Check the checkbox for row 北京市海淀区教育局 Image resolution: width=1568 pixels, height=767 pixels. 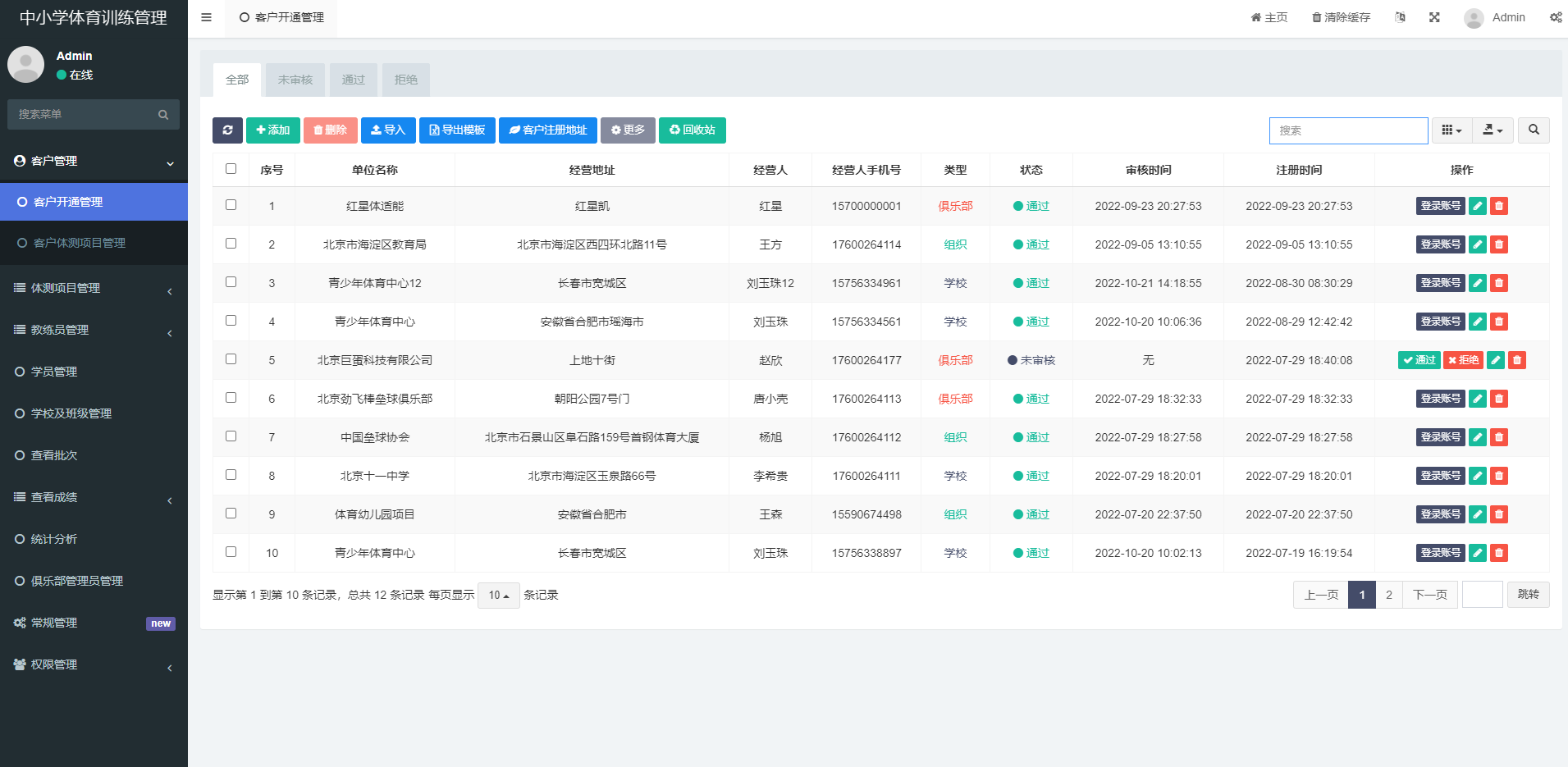[x=231, y=244]
